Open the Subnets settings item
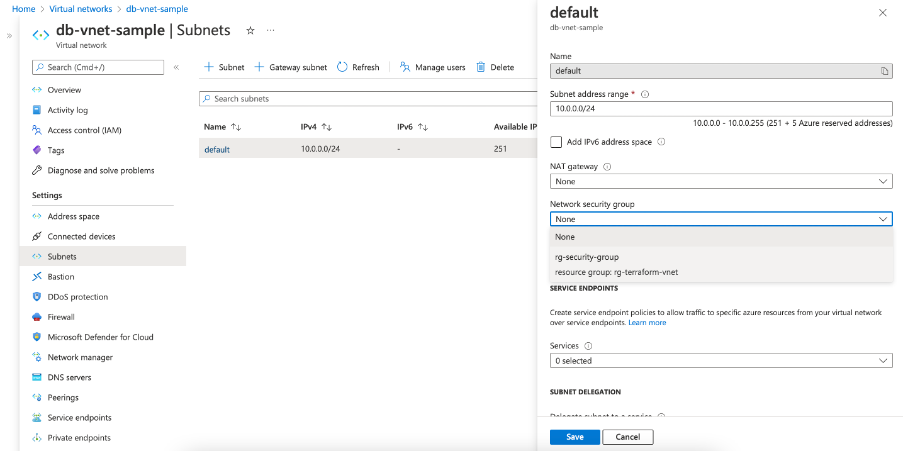The width and height of the screenshot is (904, 452). [103, 257]
